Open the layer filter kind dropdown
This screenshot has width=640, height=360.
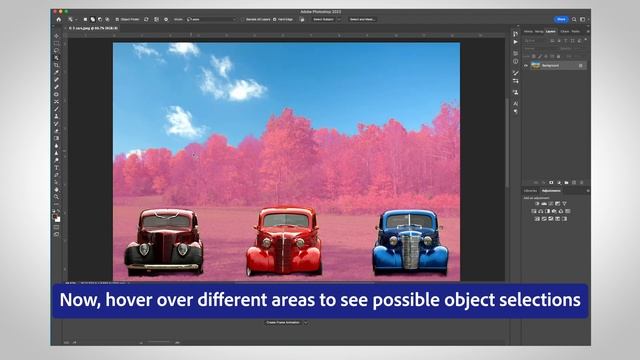point(535,41)
